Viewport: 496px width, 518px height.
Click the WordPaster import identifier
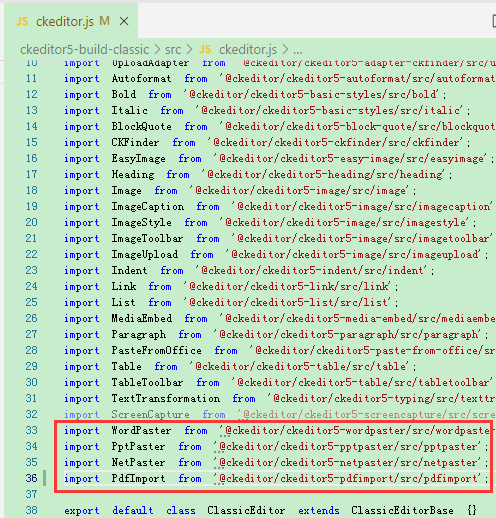click(141, 430)
